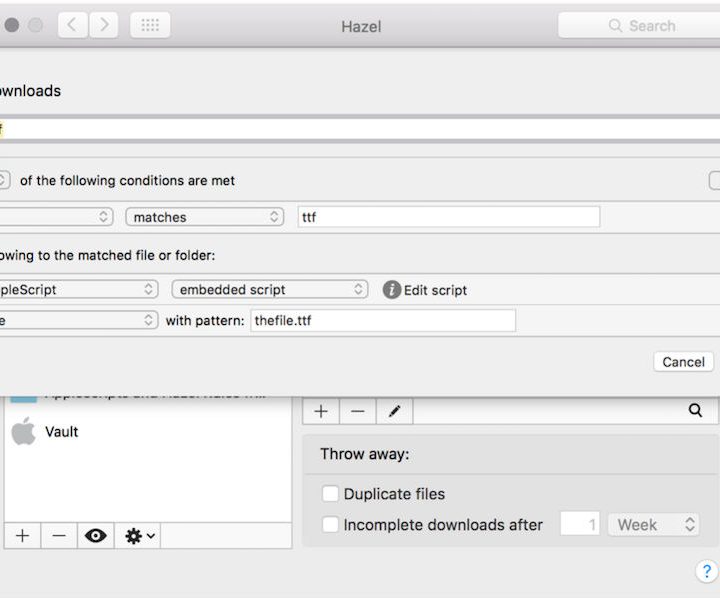Viewport: 720px width, 598px height.
Task: Open the rename action dropdown beside 'with pattern'
Action: 78,320
